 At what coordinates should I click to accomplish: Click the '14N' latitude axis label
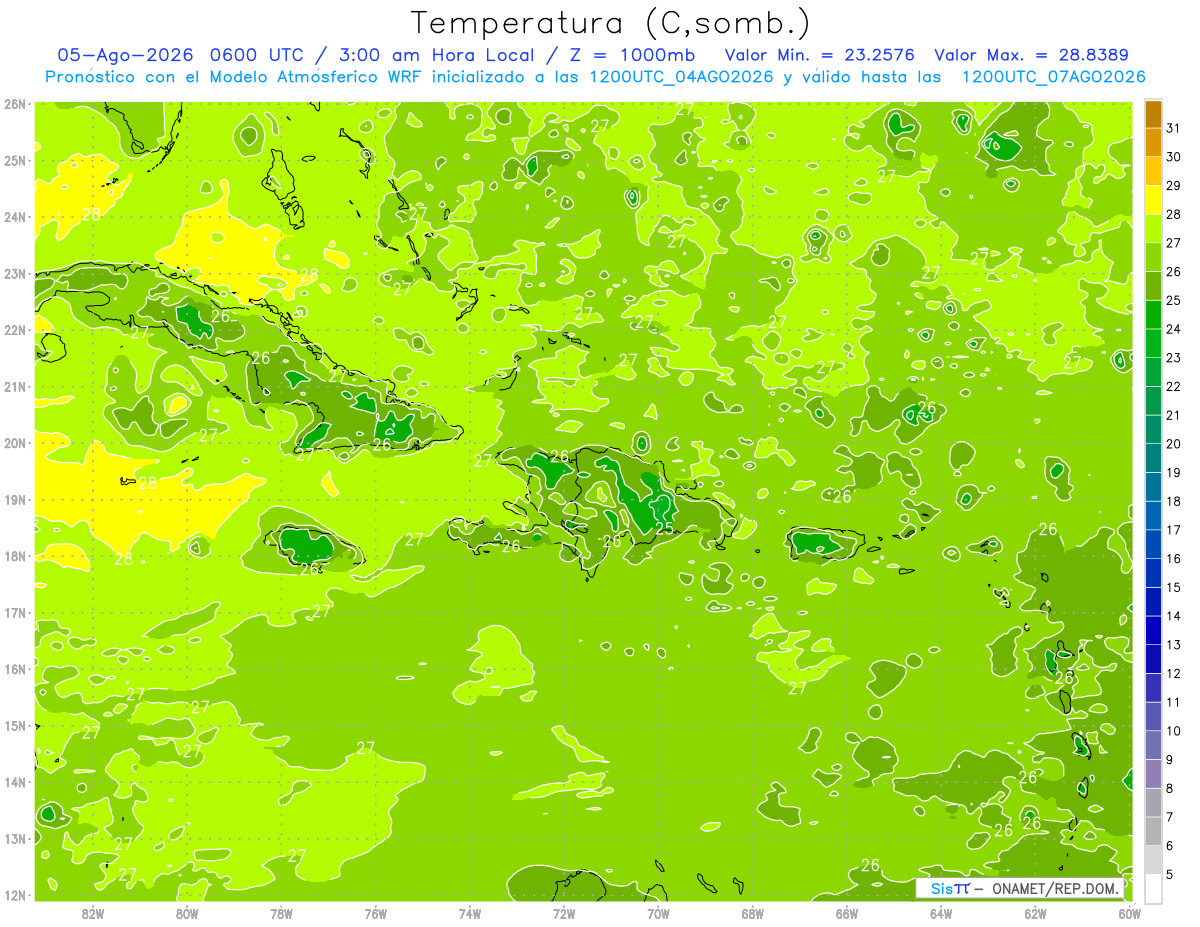(x=15, y=782)
